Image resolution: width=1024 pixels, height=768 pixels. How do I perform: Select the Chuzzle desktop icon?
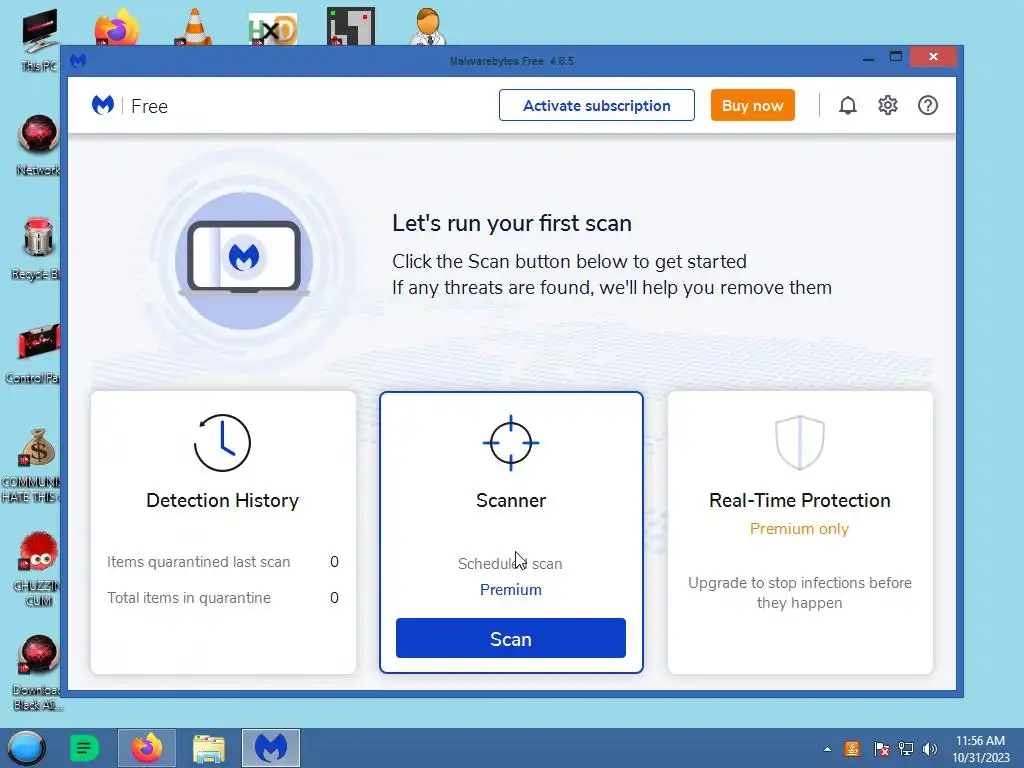(38, 569)
